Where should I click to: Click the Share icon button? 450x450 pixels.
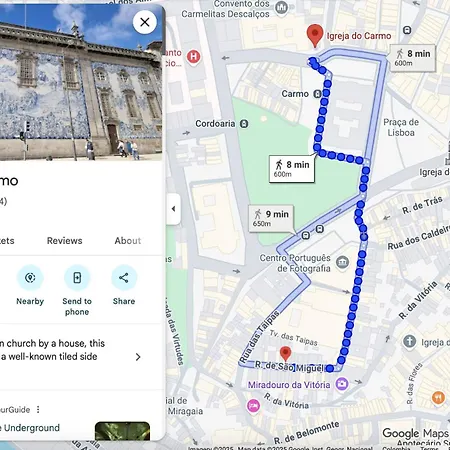click(x=124, y=278)
